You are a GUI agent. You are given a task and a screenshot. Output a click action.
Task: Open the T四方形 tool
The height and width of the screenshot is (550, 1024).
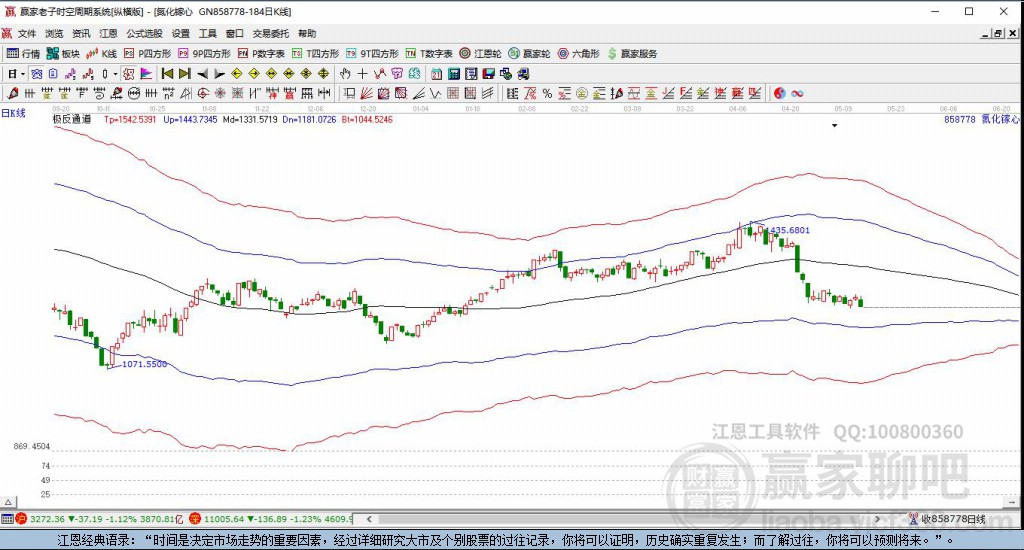[x=315, y=54]
